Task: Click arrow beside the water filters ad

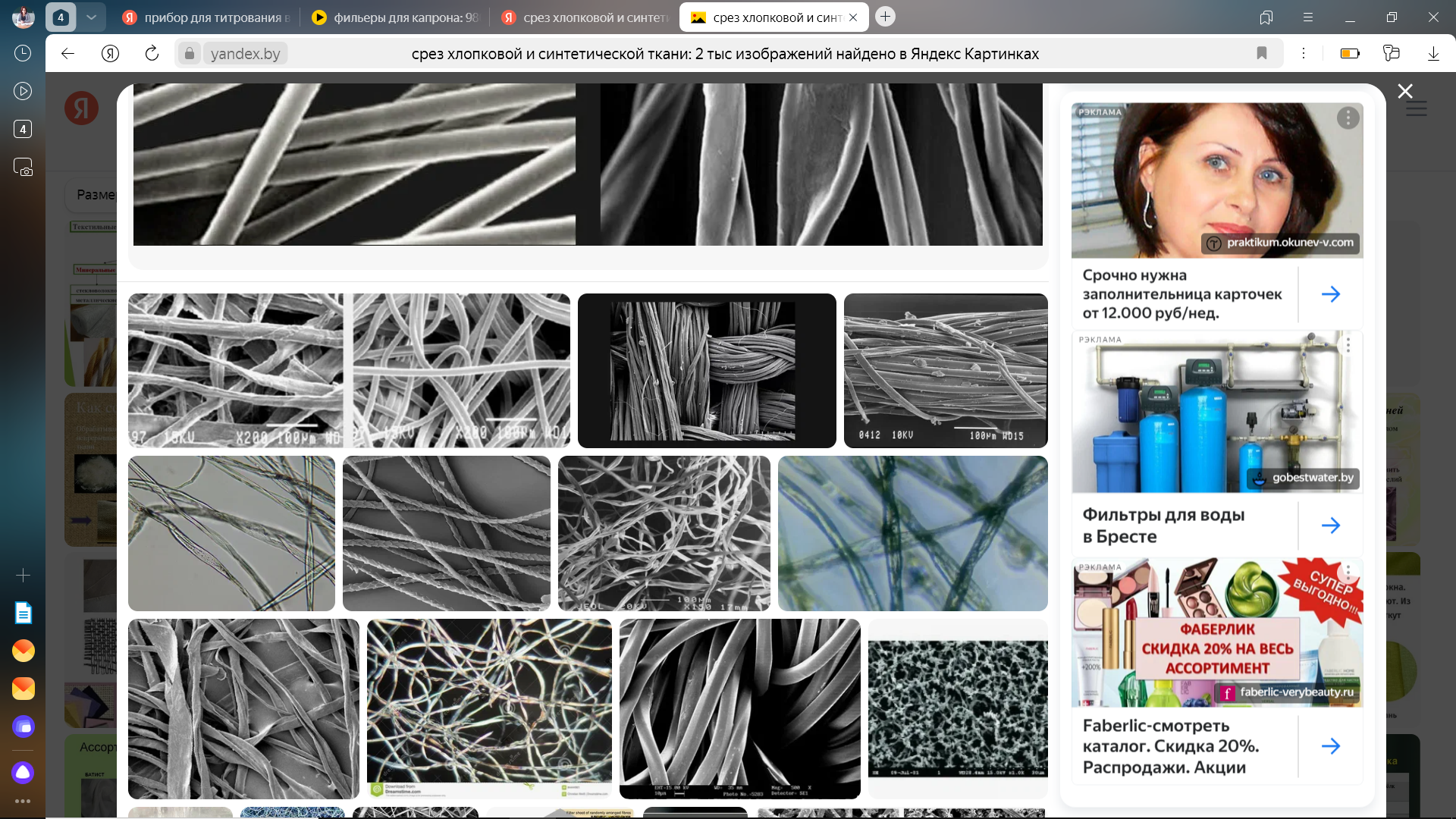Action: pyautogui.click(x=1331, y=526)
